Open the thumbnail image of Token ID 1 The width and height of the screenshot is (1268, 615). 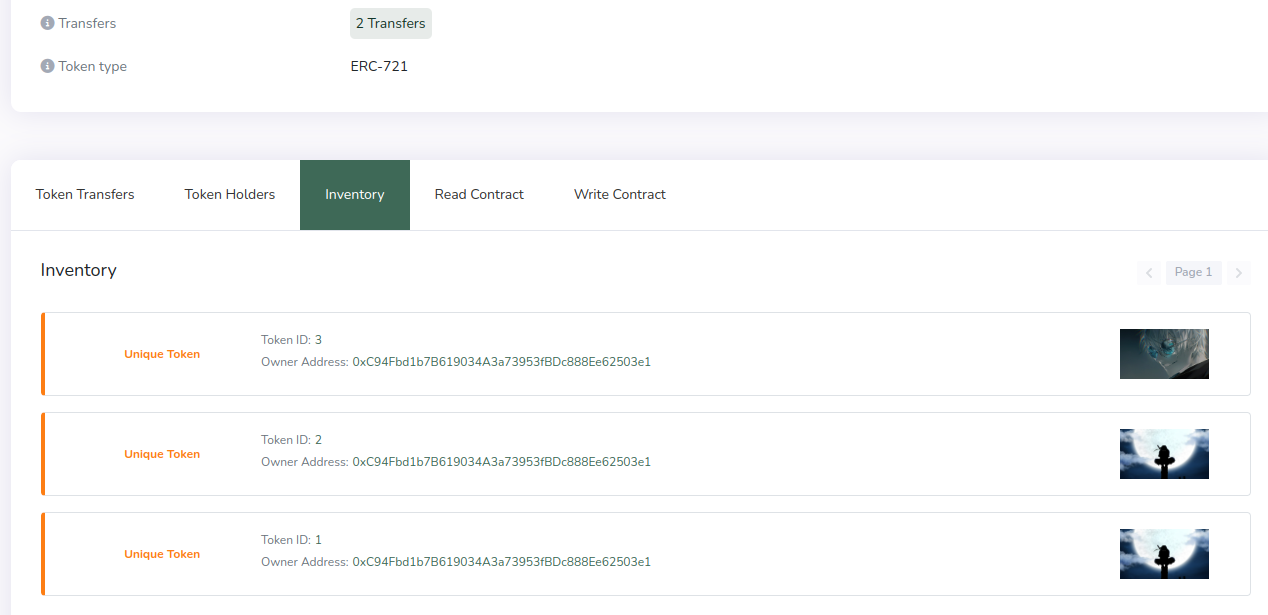pyautogui.click(x=1164, y=554)
